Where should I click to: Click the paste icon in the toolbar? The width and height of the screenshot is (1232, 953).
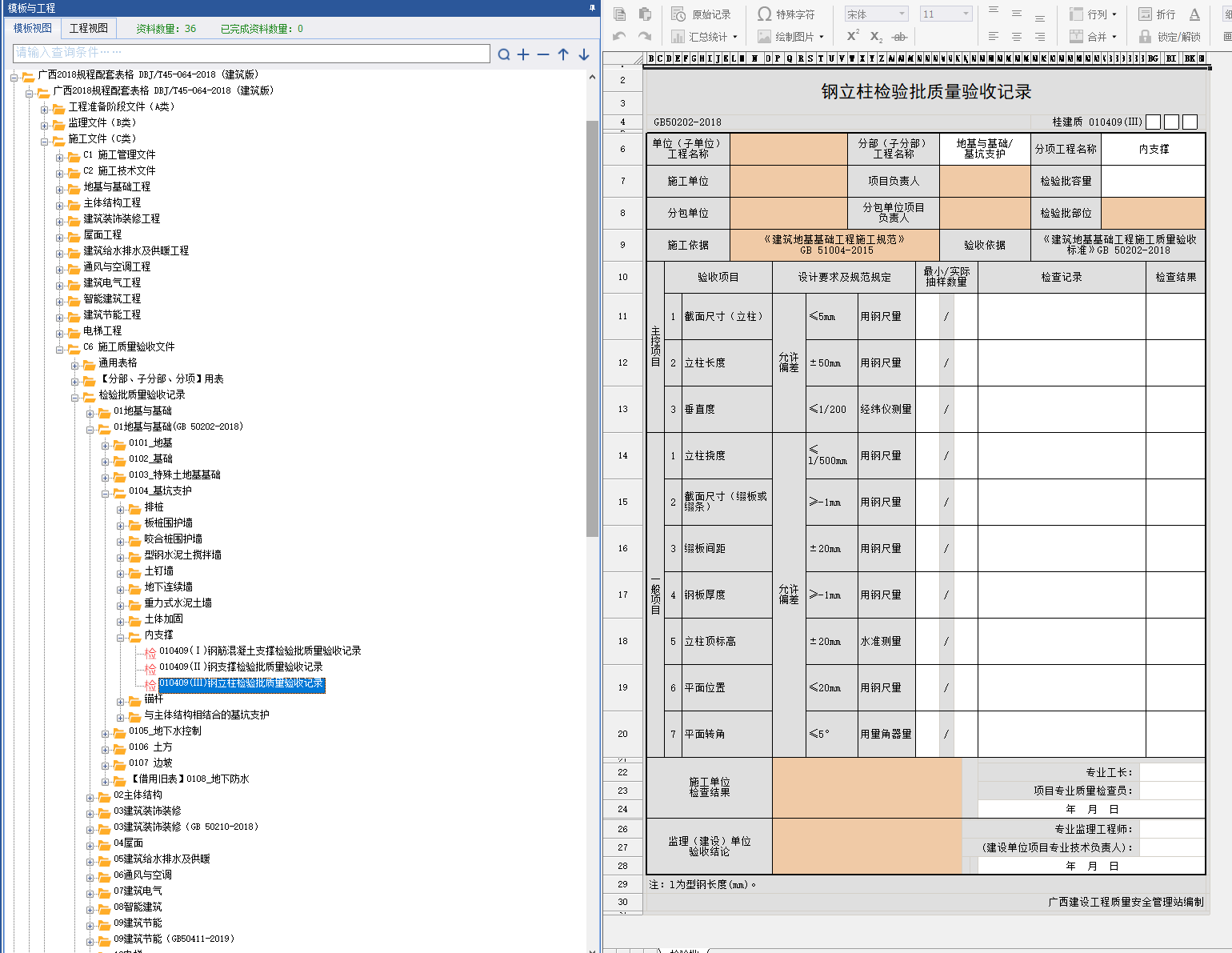(645, 14)
